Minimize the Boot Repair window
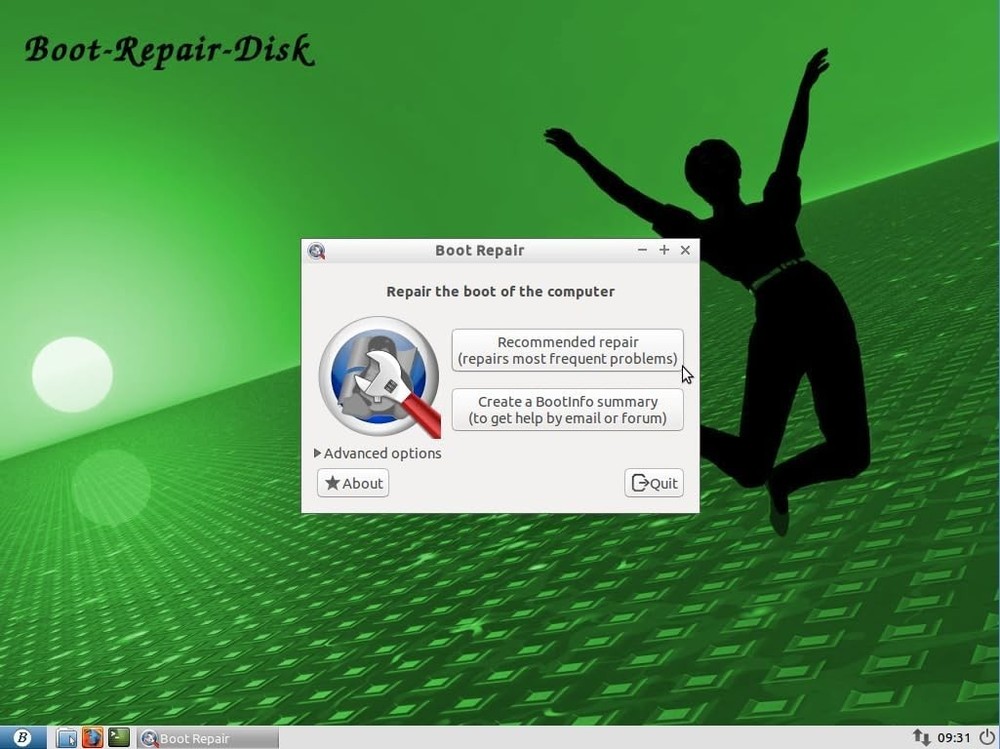Image resolution: width=1000 pixels, height=749 pixels. 642,250
